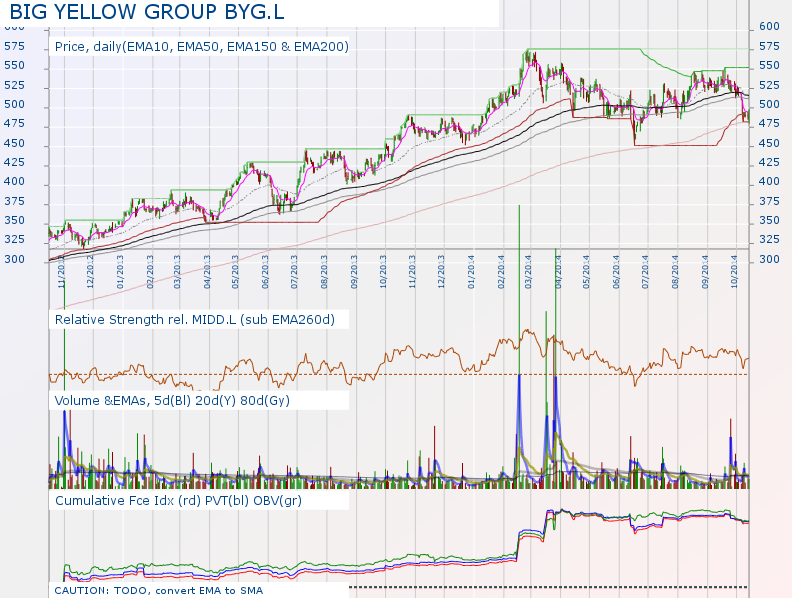Click the 05/20:4 date label

[x=586, y=272]
